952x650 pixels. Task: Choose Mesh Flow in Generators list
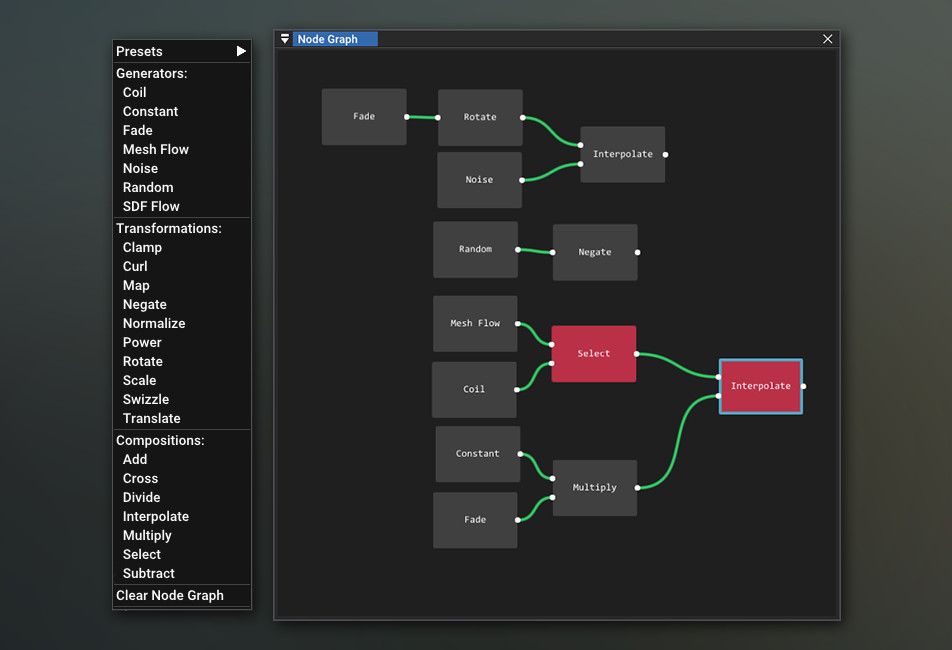pos(155,149)
